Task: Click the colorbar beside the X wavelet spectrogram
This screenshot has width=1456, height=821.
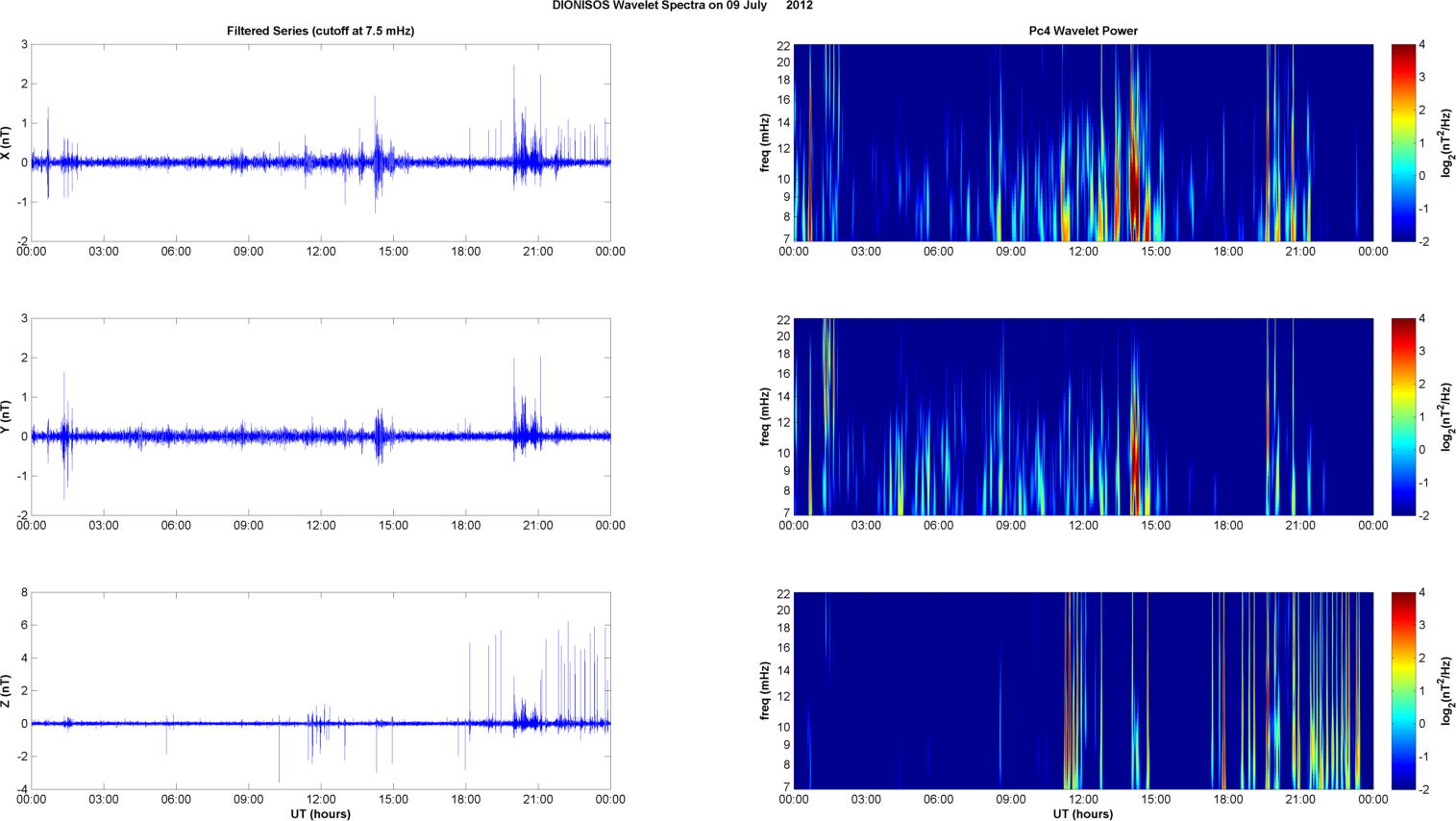Action: coord(1403,143)
